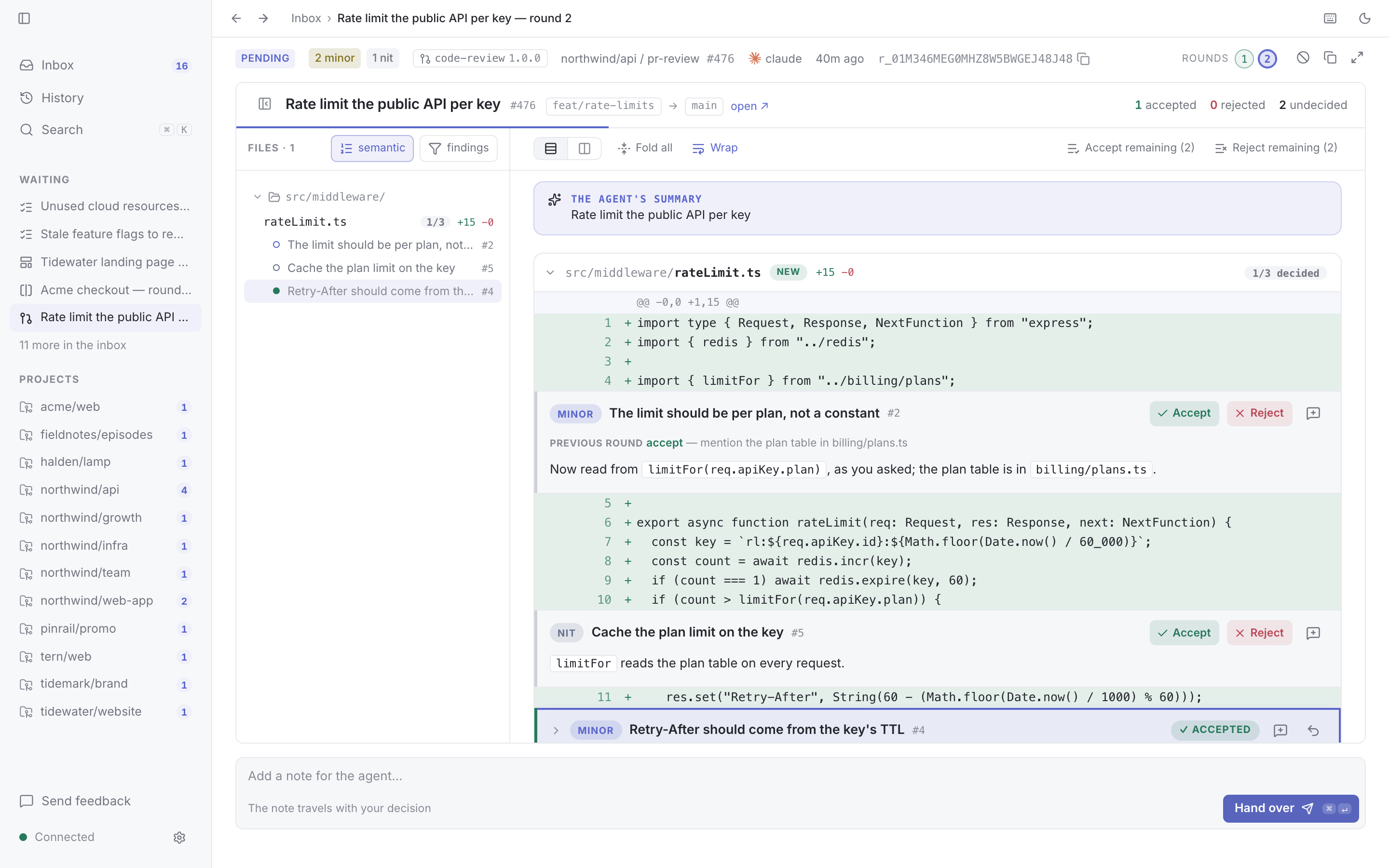
Task: Add comment on accepted finding #4
Action: 1280,730
